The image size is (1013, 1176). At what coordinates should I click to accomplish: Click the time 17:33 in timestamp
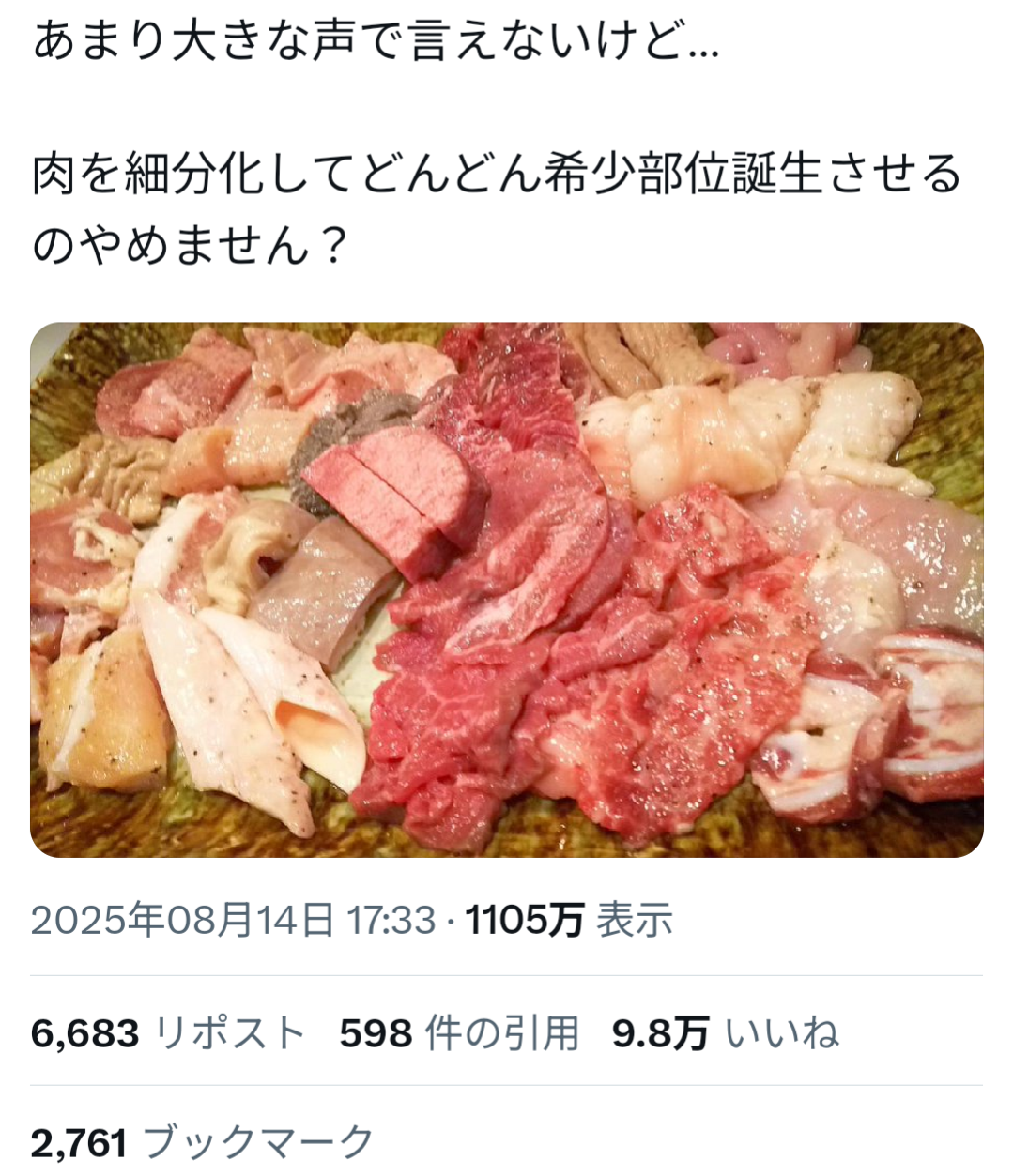tap(391, 920)
